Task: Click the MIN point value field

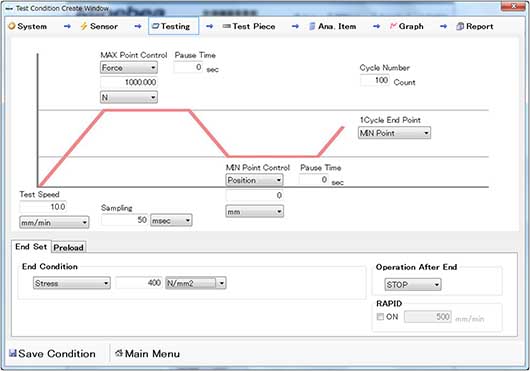Action: coord(254,195)
